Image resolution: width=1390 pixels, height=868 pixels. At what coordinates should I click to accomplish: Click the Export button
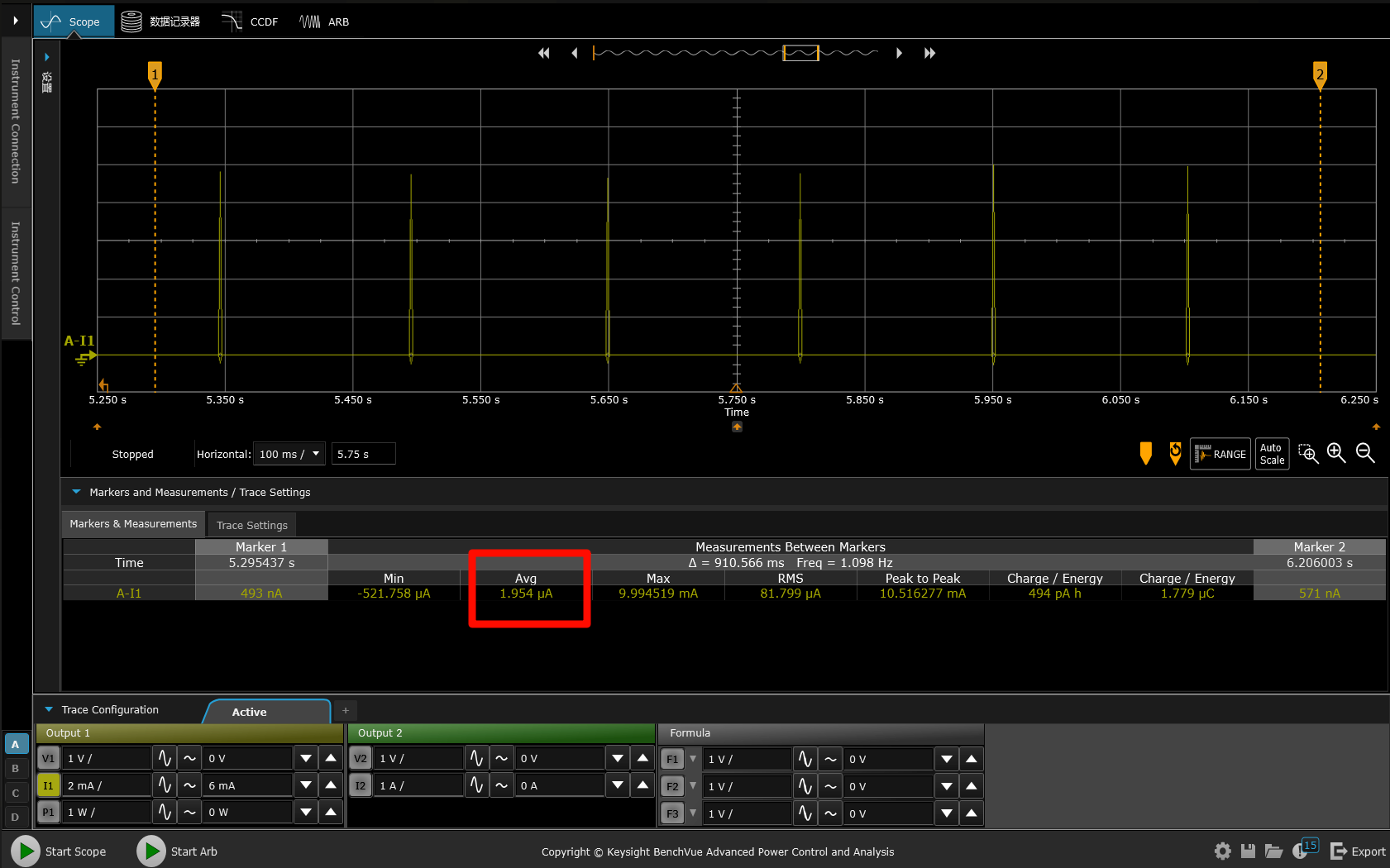[1358, 851]
